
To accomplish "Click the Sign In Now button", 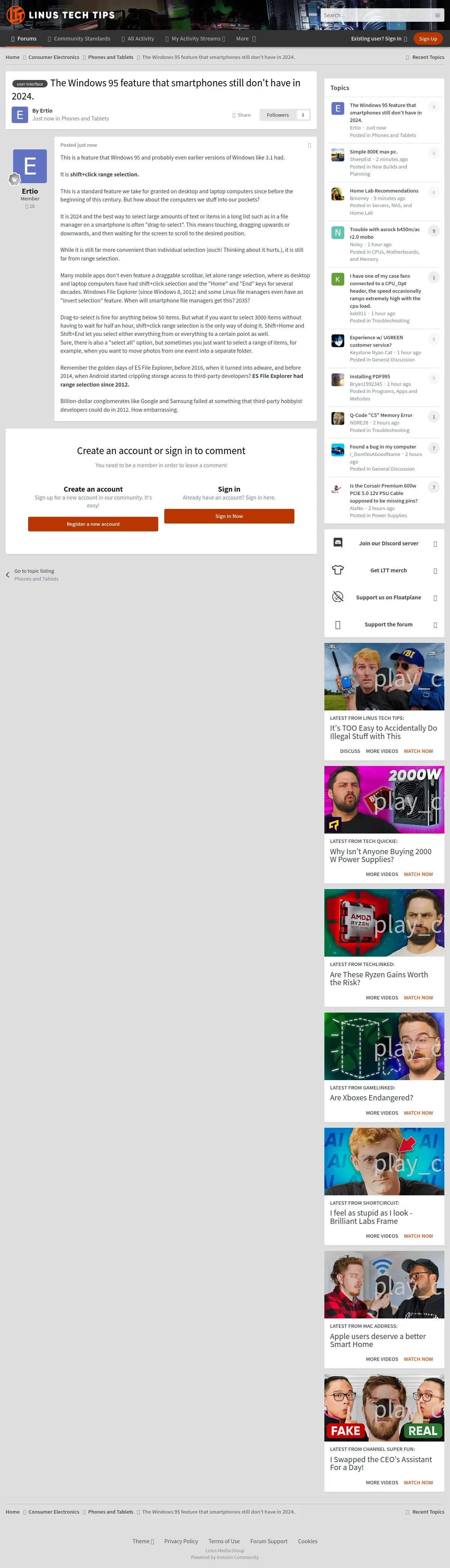I will pos(229,516).
